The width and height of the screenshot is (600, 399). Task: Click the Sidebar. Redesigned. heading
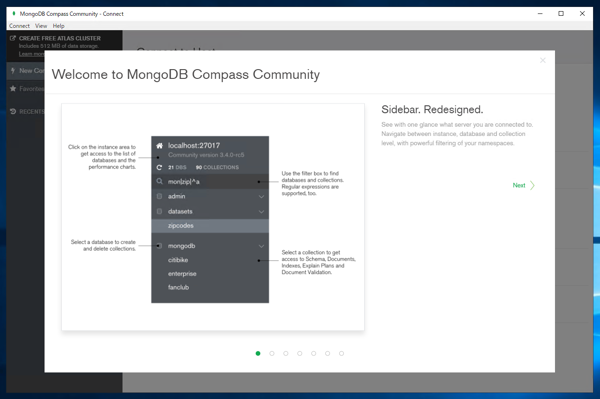(x=432, y=109)
